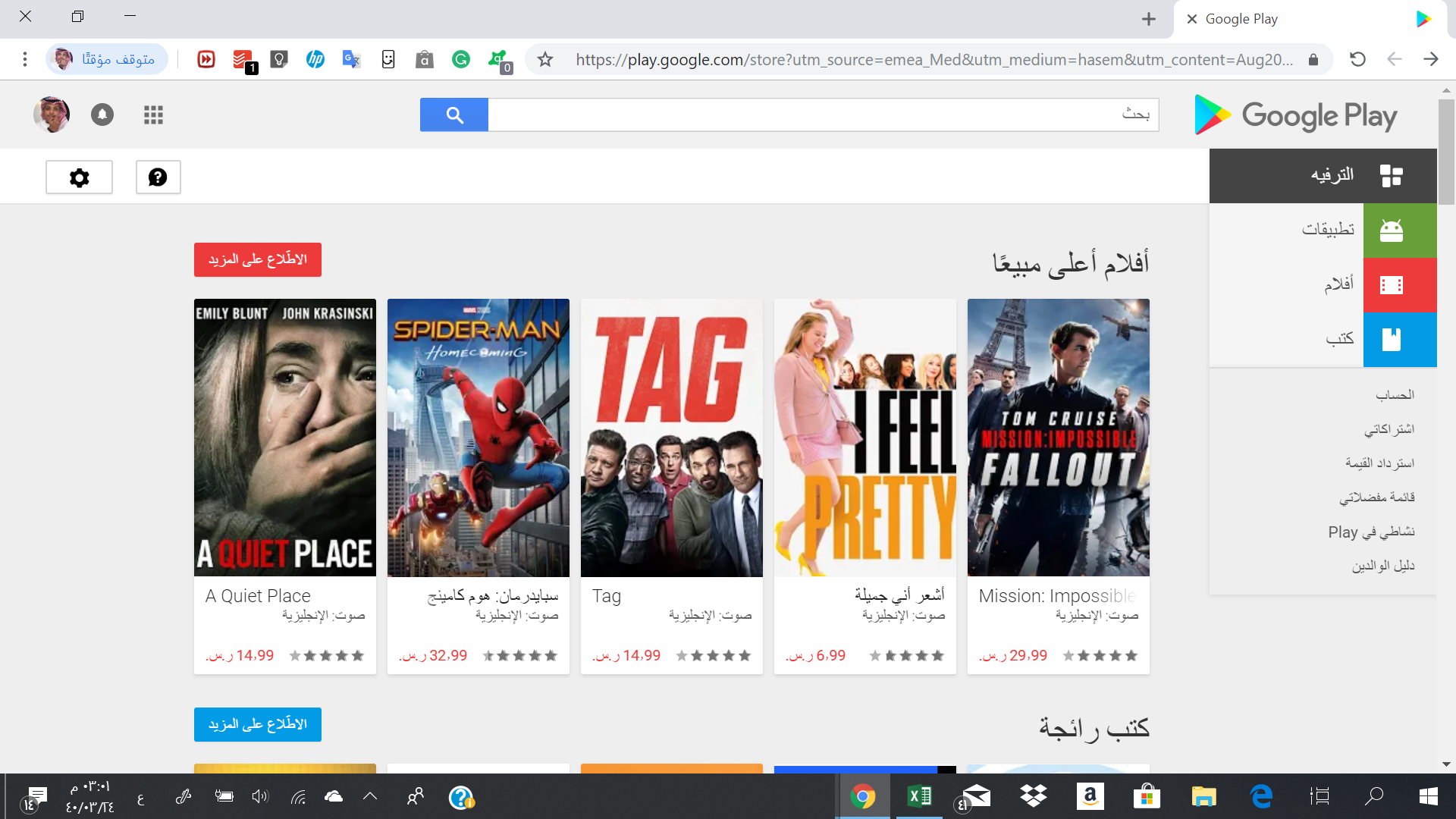This screenshot has height=819, width=1456.
Task: Open a new browser tab with plus
Action: 1149,19
